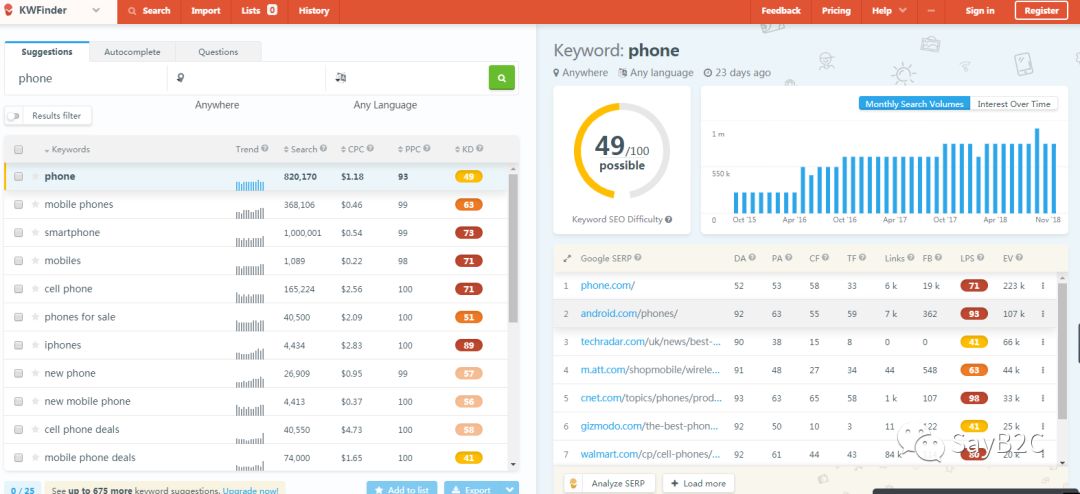The width and height of the screenshot is (1080, 494).
Task: Star the 'iphones' keyword
Action: click(34, 345)
